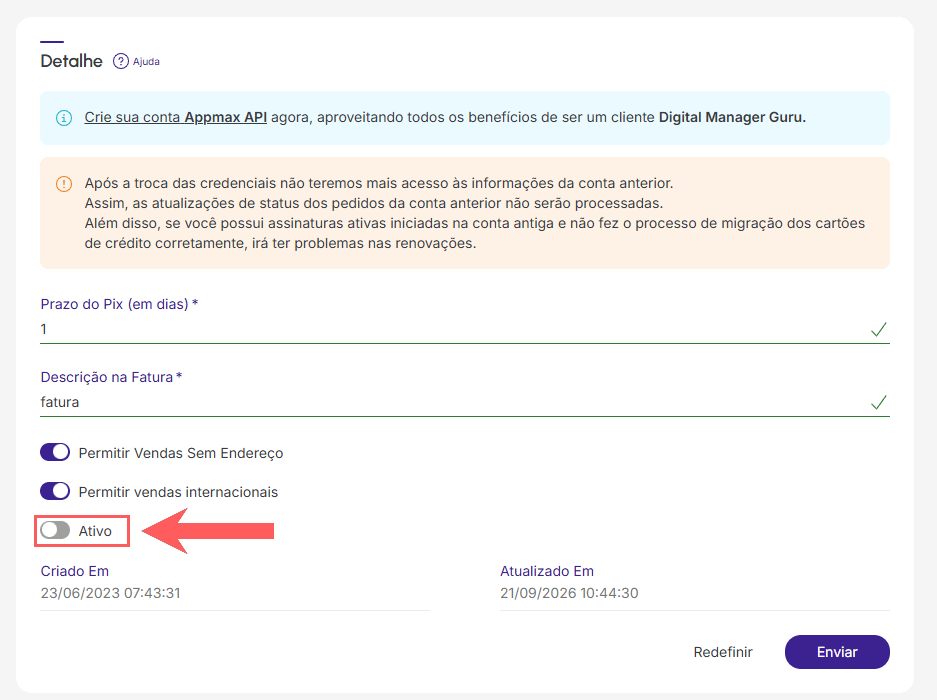The image size is (937, 700).
Task: Click the Ajuda link text
Action: point(146,62)
